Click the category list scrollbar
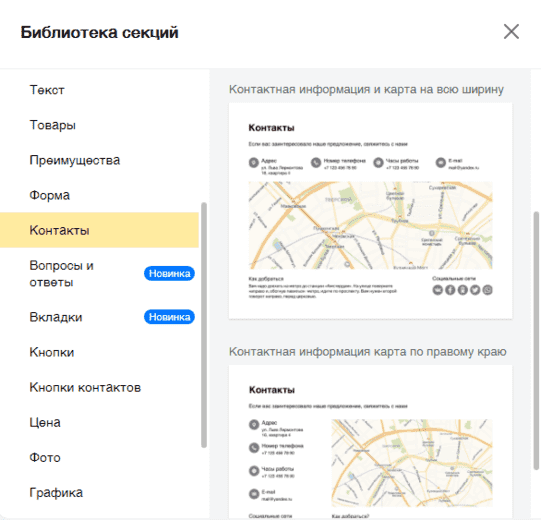 pos(204,325)
